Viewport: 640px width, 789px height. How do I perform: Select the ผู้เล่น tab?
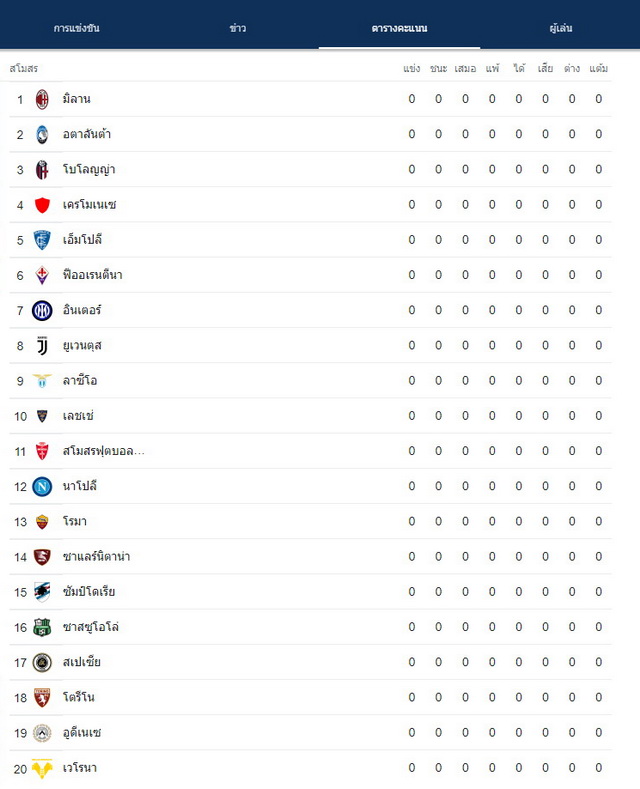(561, 28)
